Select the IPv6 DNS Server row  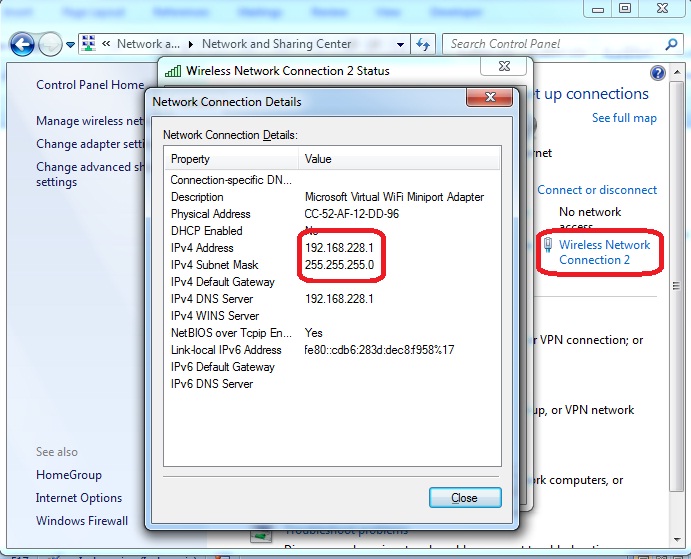click(332, 384)
